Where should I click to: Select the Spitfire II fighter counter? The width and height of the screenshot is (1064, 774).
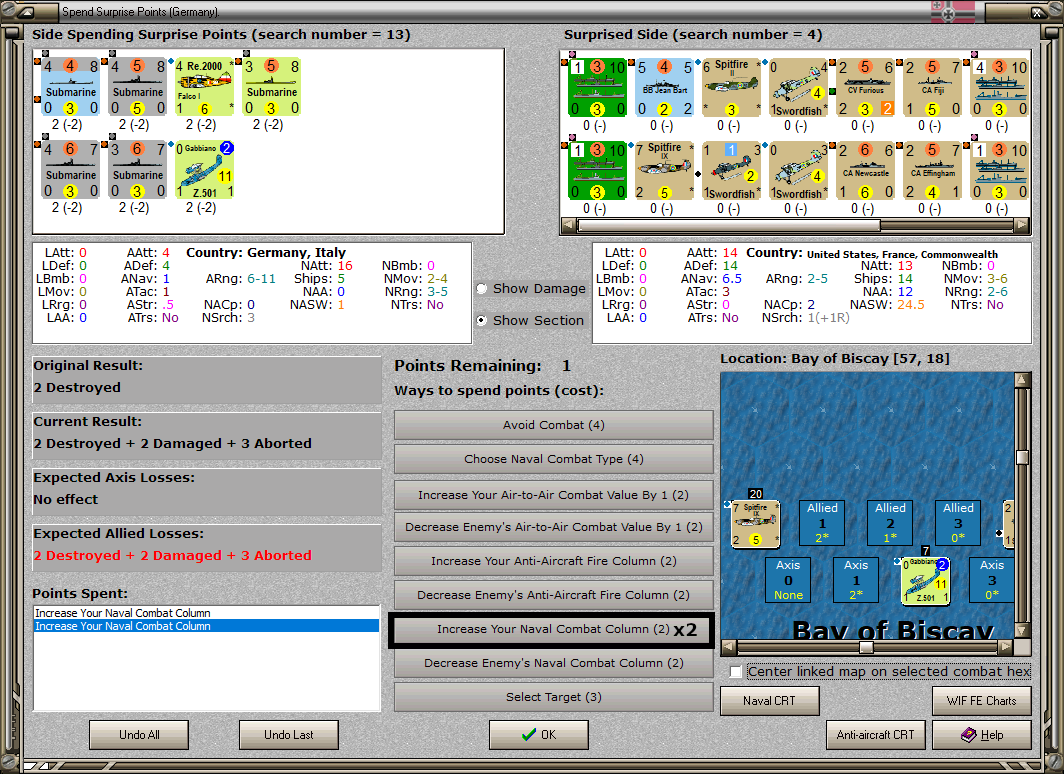(732, 88)
